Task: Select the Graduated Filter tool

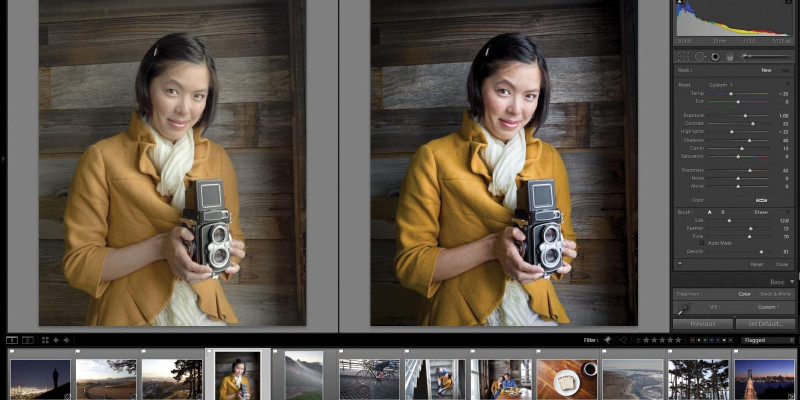Action: click(730, 57)
